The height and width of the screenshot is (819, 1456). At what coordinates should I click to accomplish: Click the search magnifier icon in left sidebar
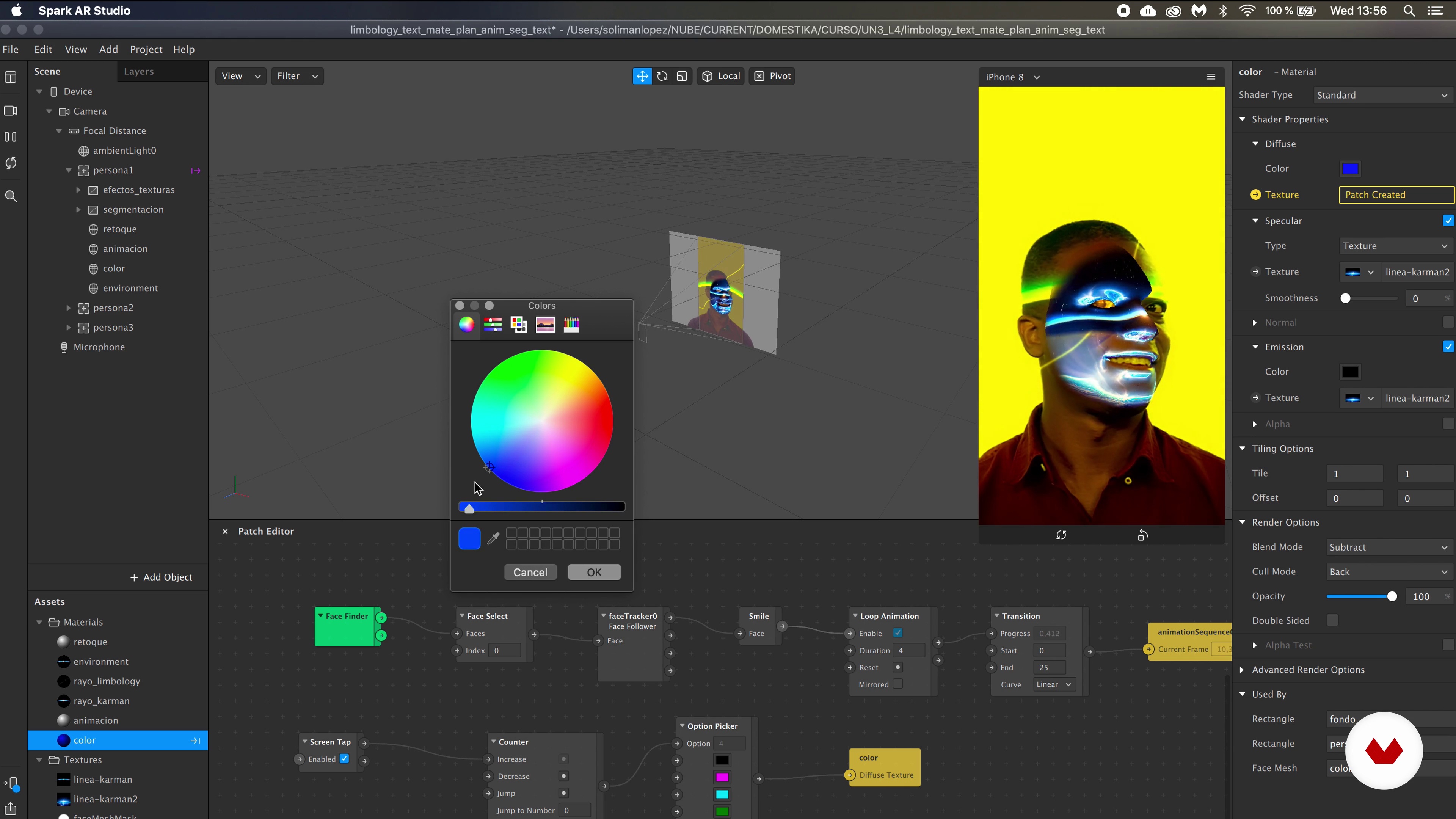pos(11,196)
